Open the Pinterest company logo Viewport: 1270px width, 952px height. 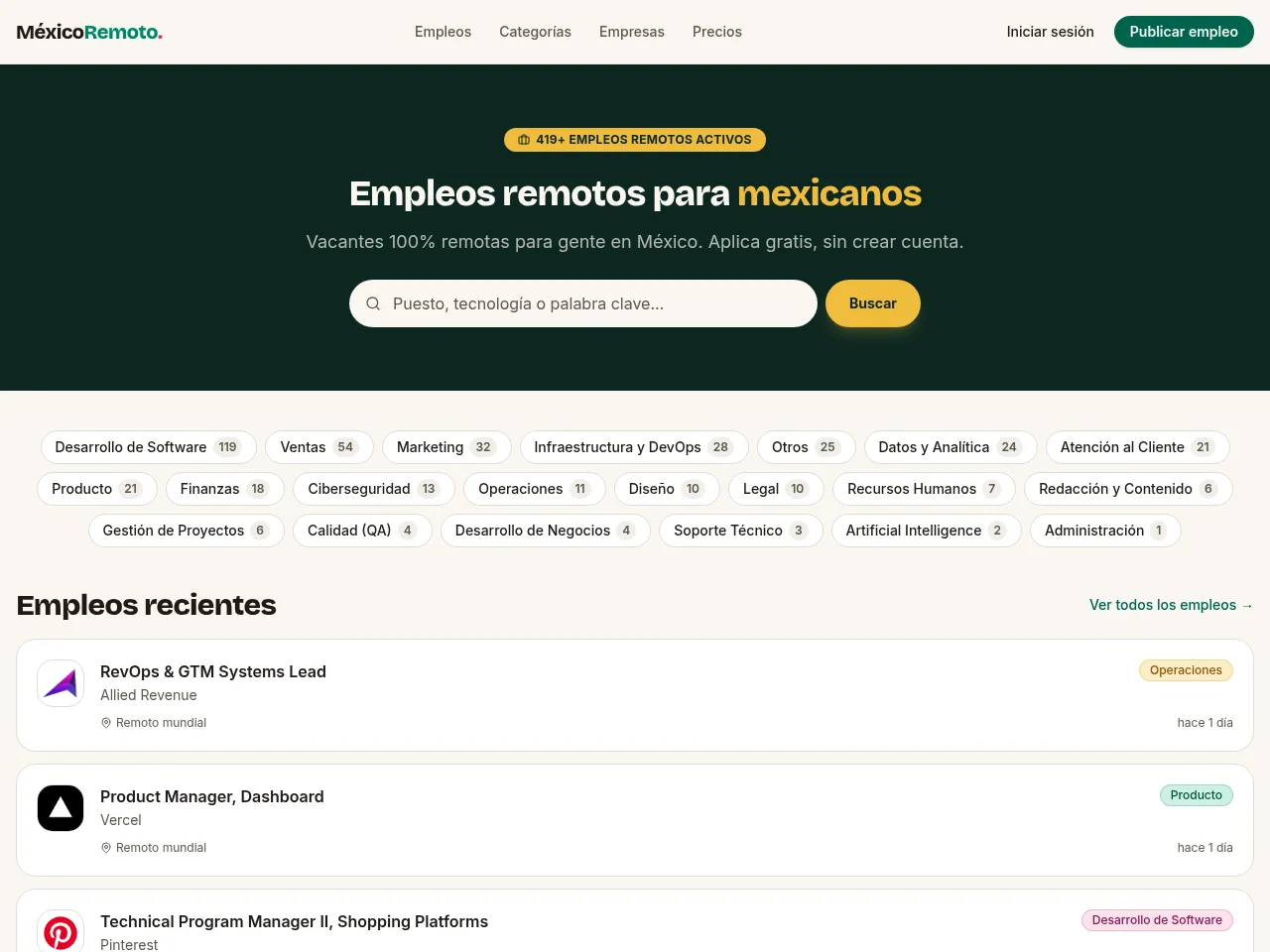(61, 932)
